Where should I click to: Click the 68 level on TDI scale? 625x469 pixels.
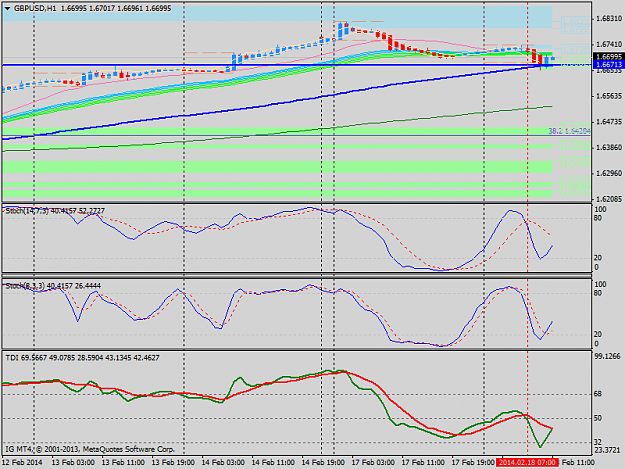tap(598, 394)
